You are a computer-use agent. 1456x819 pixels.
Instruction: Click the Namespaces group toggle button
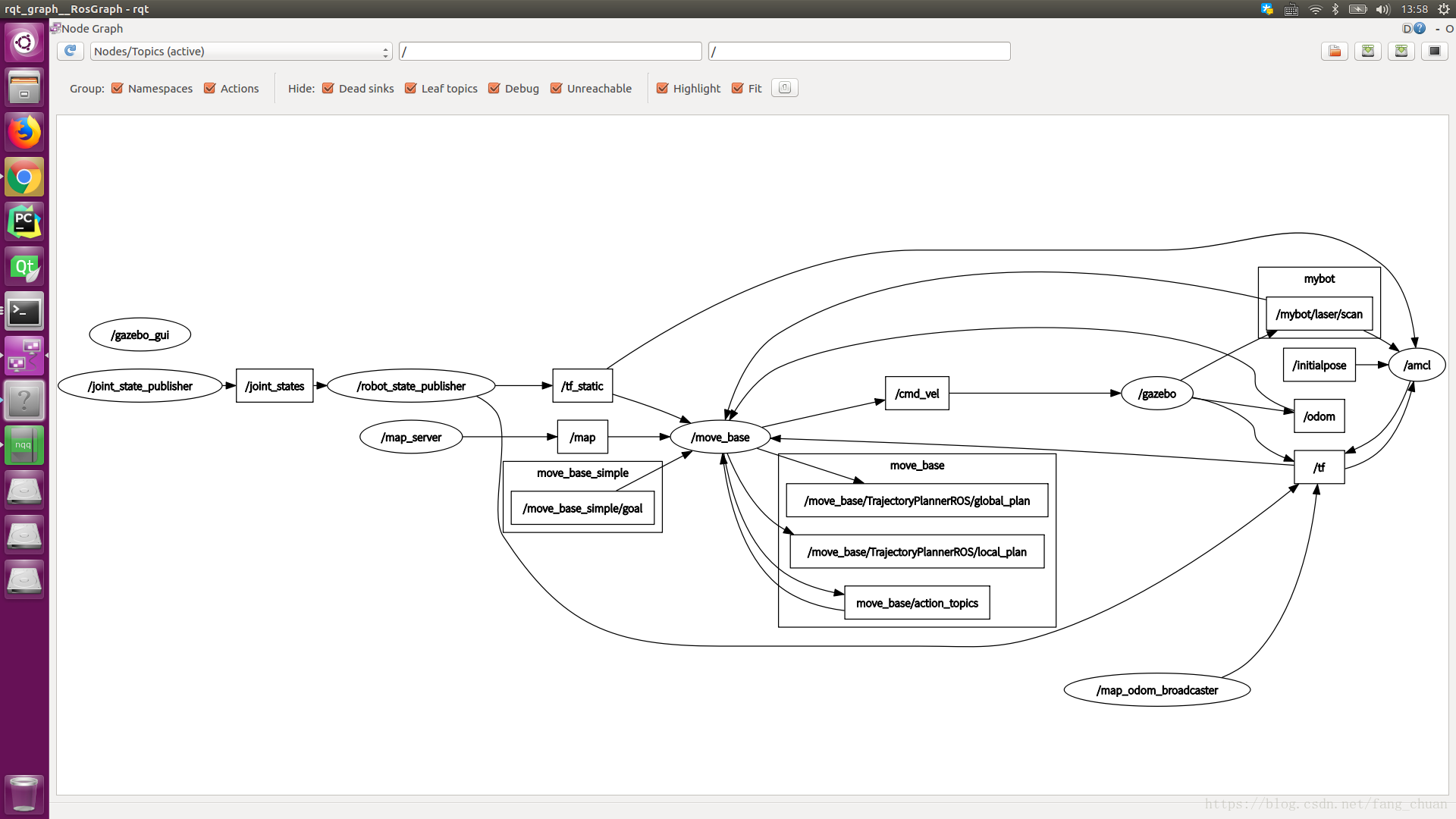[x=117, y=88]
